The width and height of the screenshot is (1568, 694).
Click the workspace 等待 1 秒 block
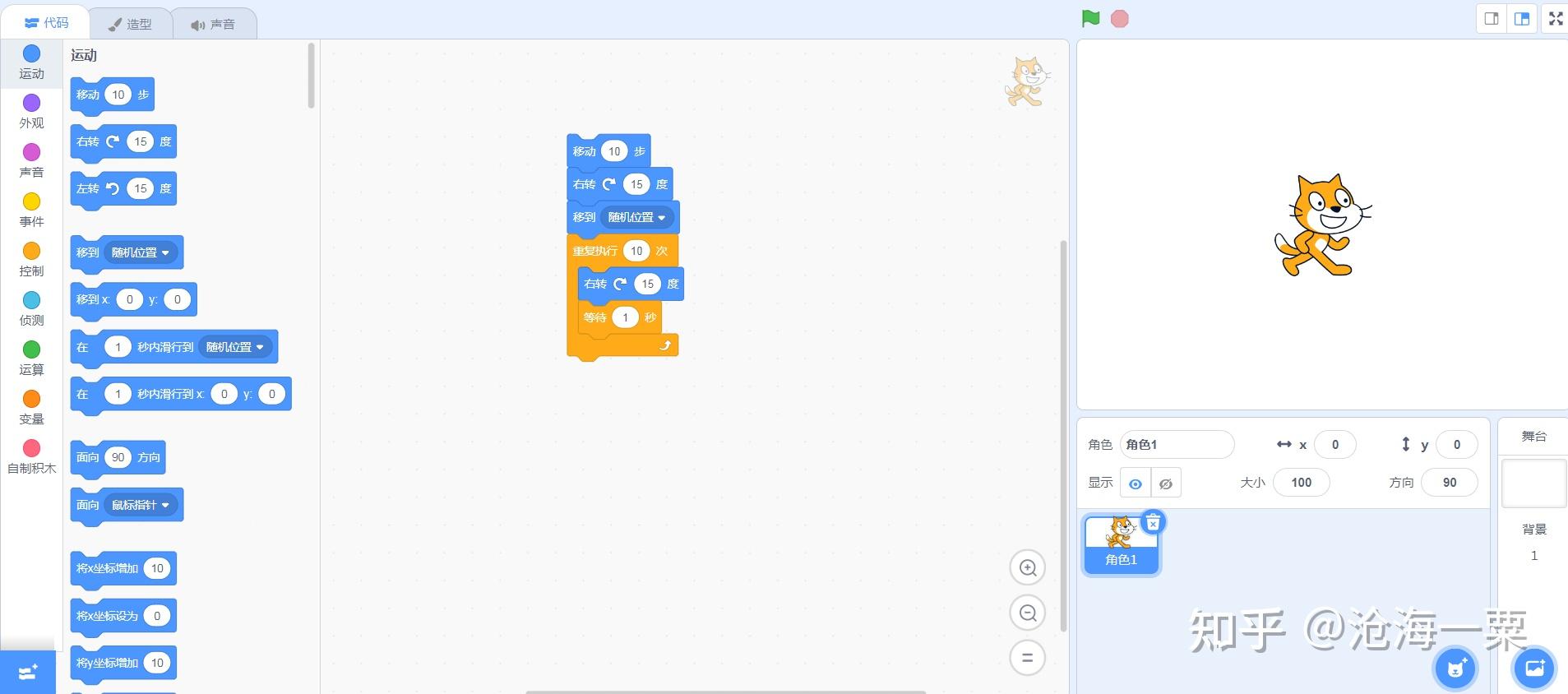tap(619, 317)
